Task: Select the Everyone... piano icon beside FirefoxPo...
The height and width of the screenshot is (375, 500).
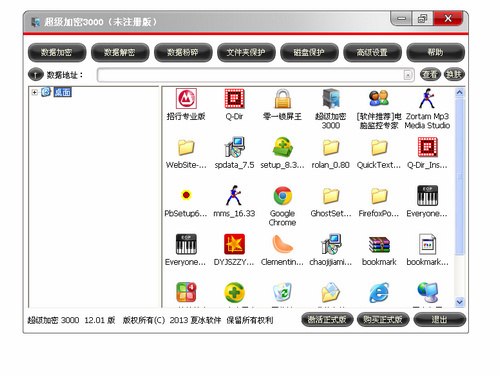Action: 427,195
